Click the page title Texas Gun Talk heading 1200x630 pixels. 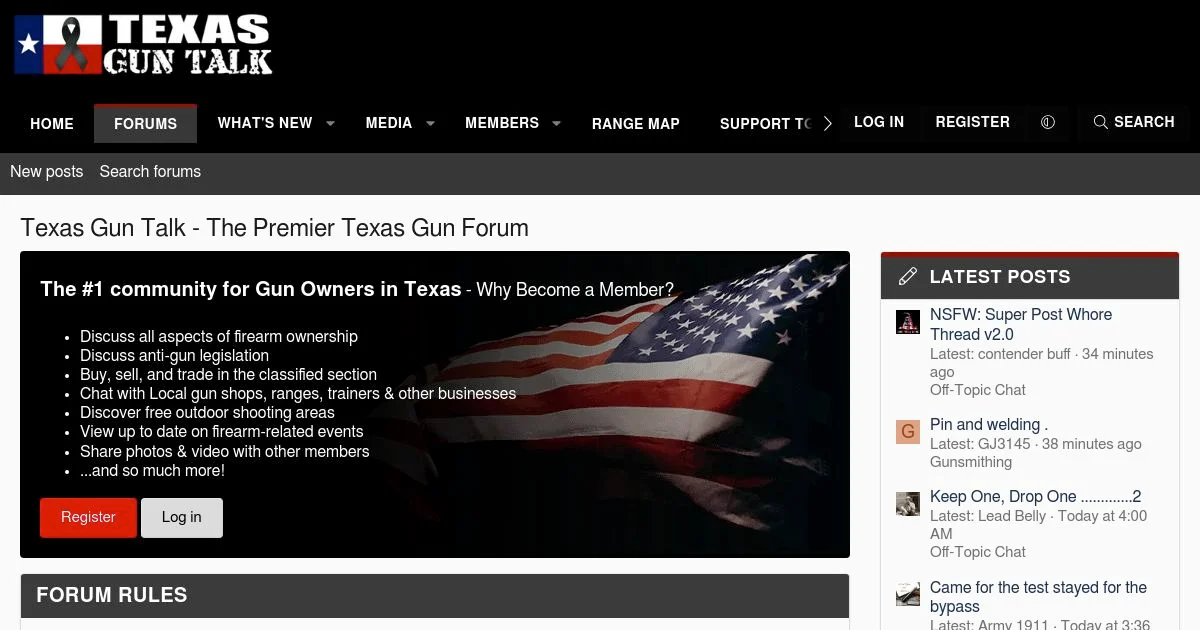click(x=275, y=228)
